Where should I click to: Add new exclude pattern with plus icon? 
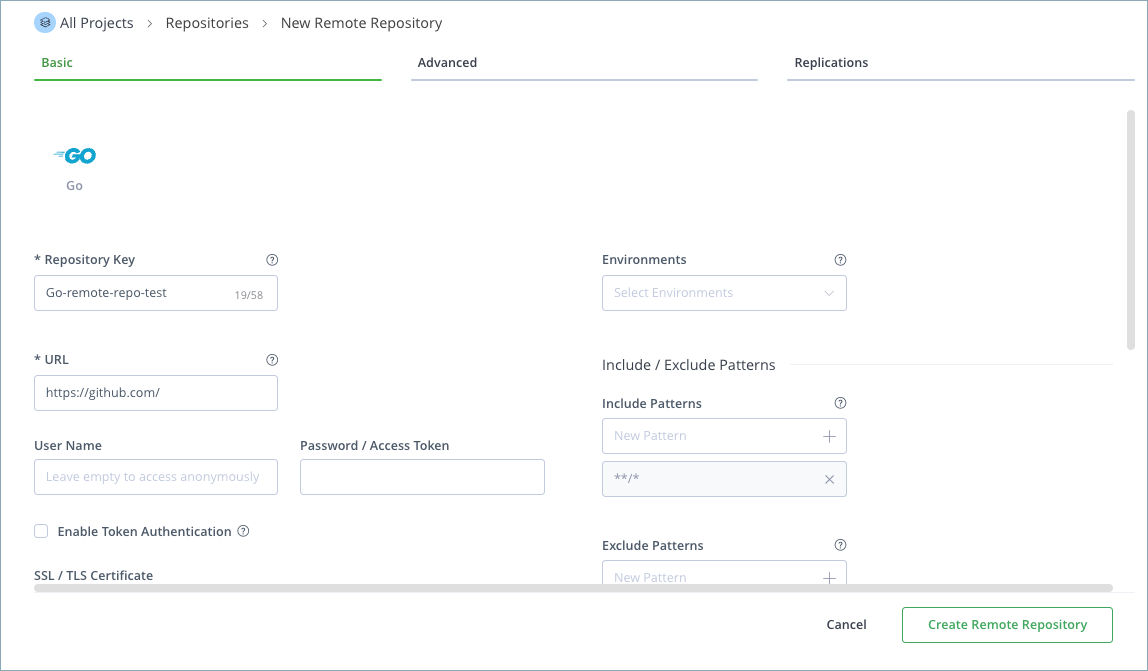830,578
